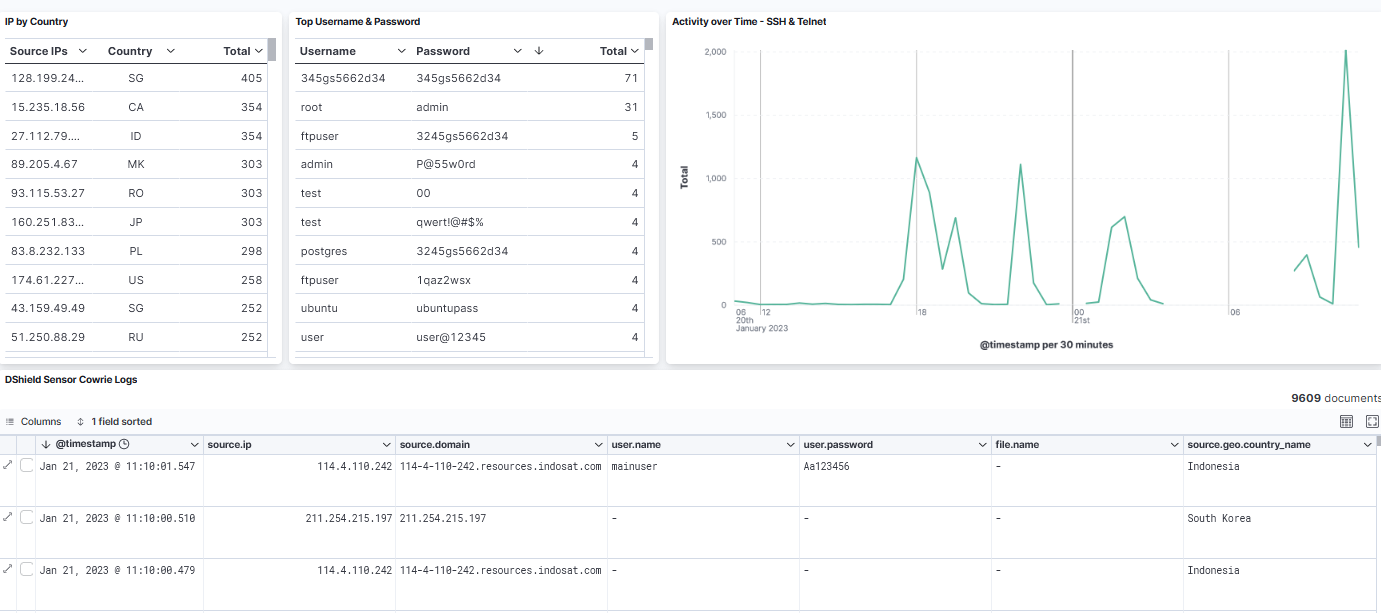1381x613 pixels.
Task: Enter fullscreen mode for Cowrie Logs table
Action: [1372, 422]
